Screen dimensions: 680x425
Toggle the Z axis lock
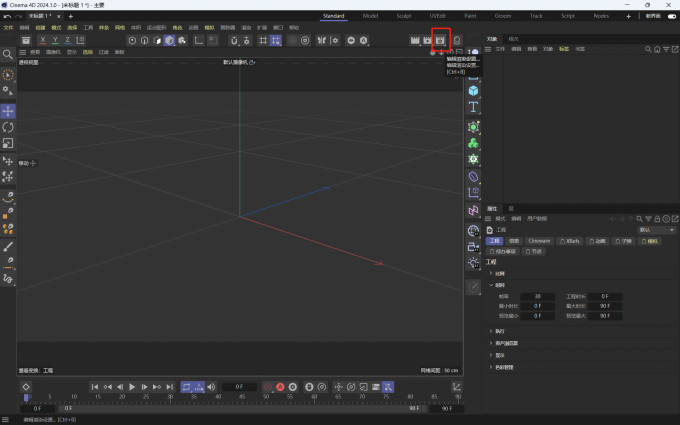tap(68, 40)
